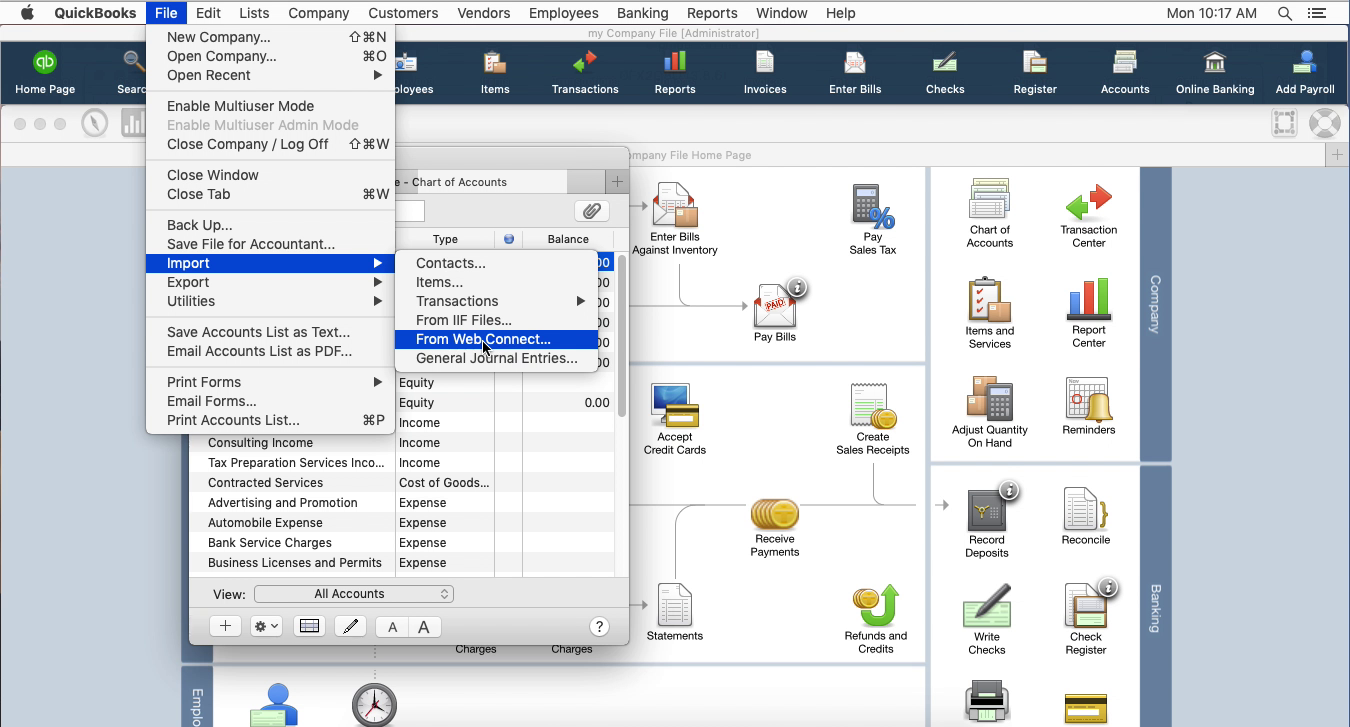1350x727 pixels.
Task: Expand the Utilities submenu
Action: 270,301
